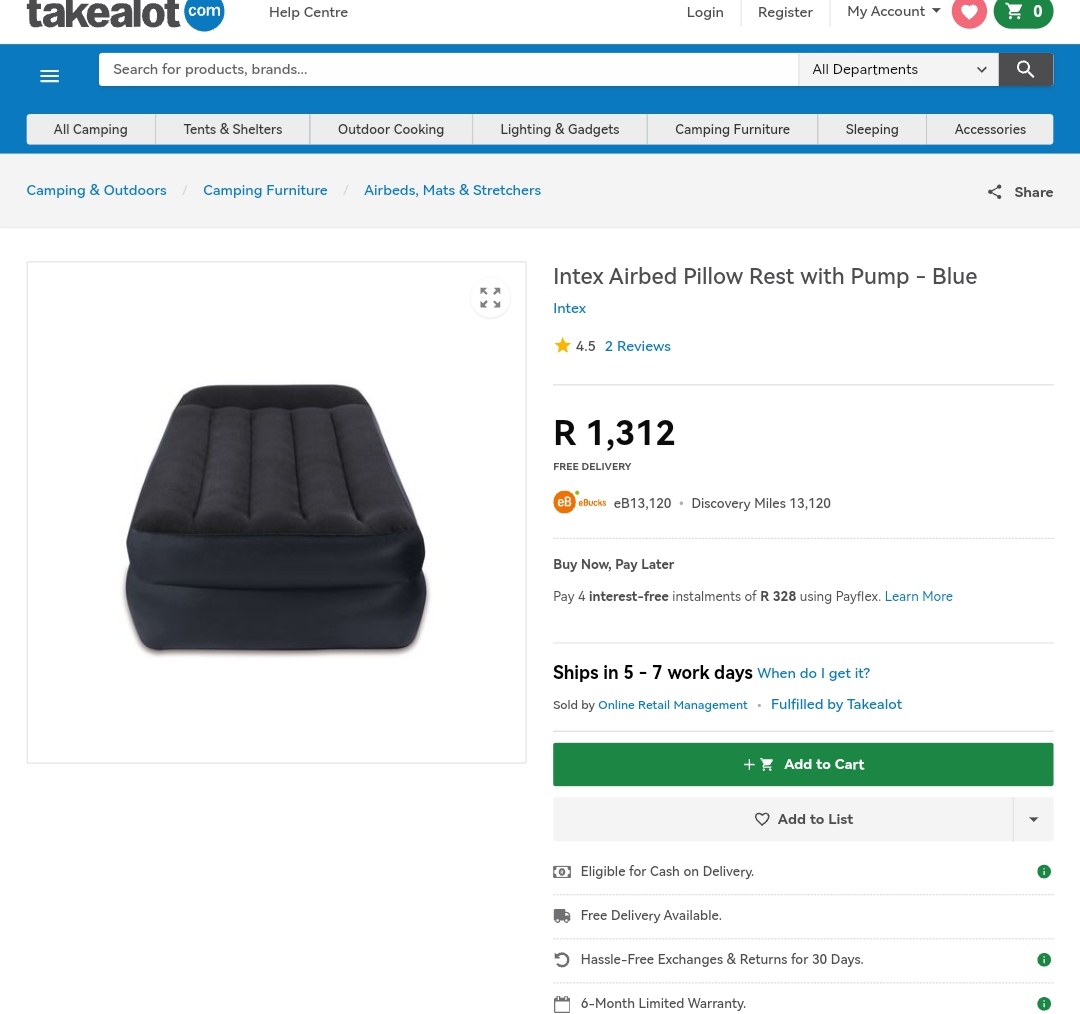
Task: Open the shopping cart
Action: (x=1023, y=12)
